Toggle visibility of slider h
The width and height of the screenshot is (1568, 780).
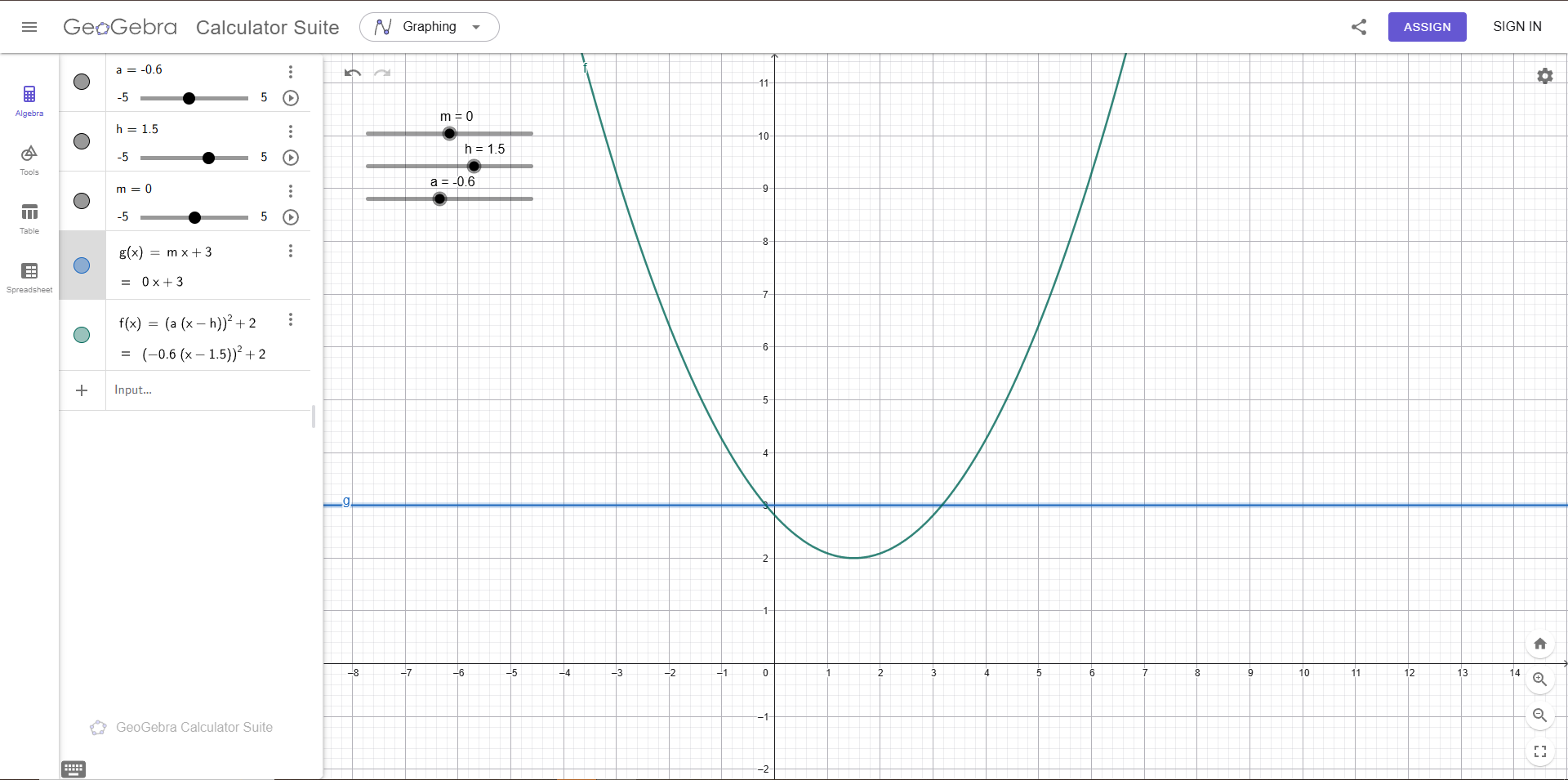(82, 141)
